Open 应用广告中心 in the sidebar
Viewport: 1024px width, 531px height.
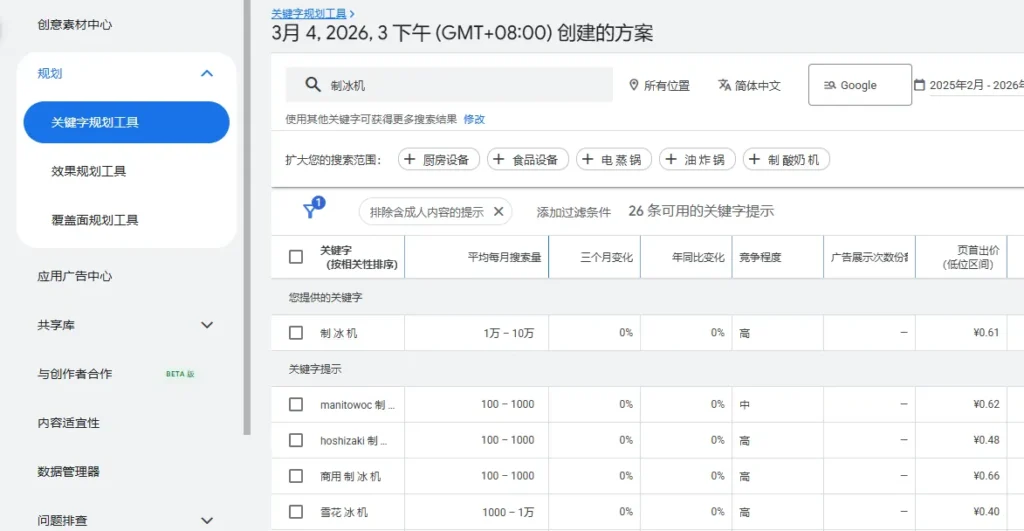[x=74, y=276]
